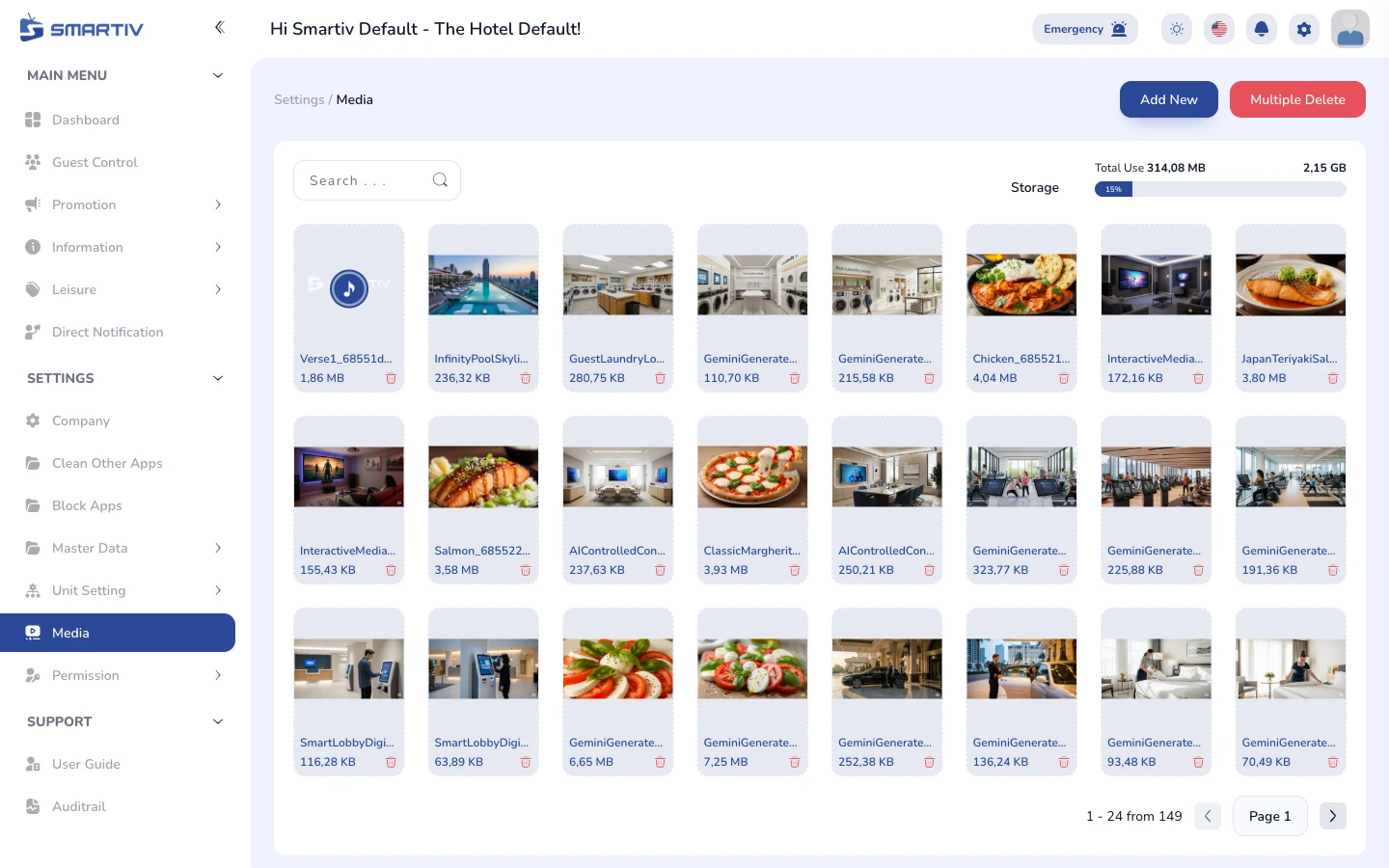Collapse the sidebar with the double-chevron icon
1389x868 pixels.
[219, 27]
